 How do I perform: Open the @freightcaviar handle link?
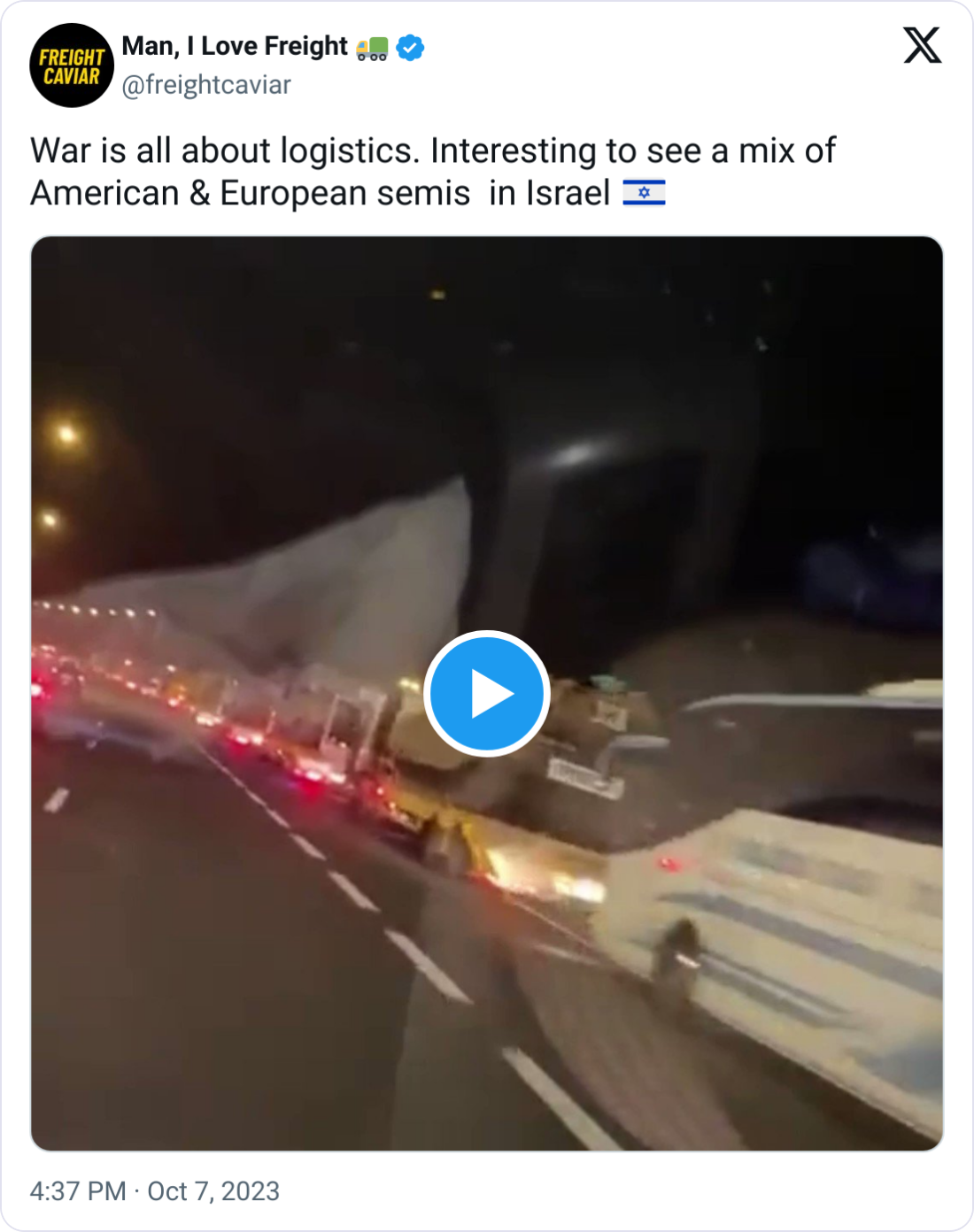point(206,85)
